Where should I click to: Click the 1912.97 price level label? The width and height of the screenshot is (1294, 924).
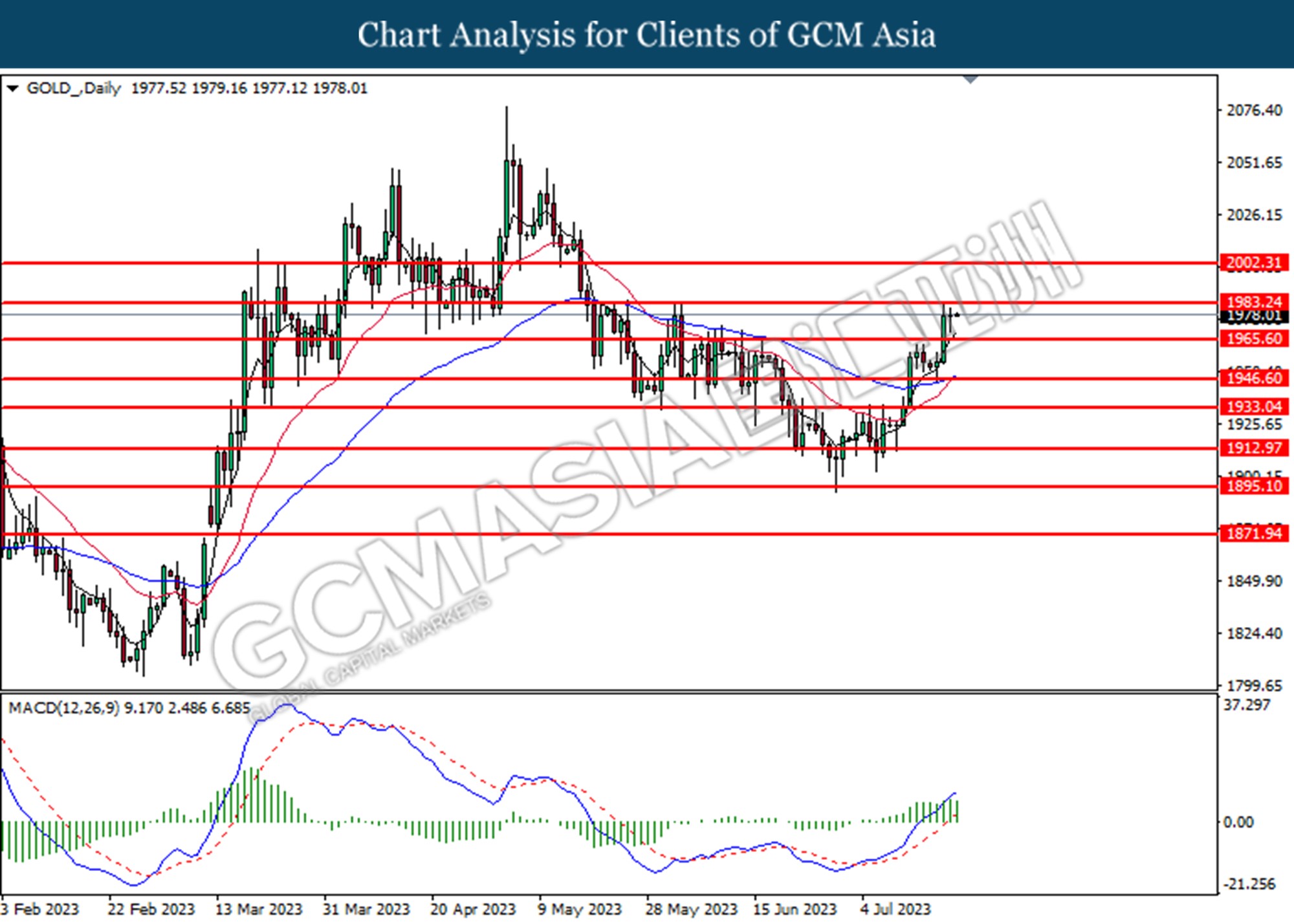point(1254,448)
